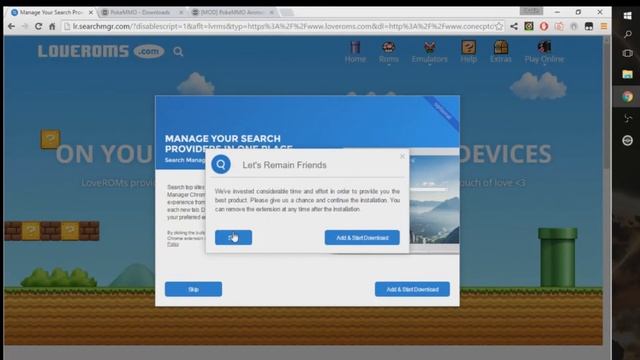640x360 pixels.
Task: Click Add & Start Download in outer dialog
Action: 412,289
